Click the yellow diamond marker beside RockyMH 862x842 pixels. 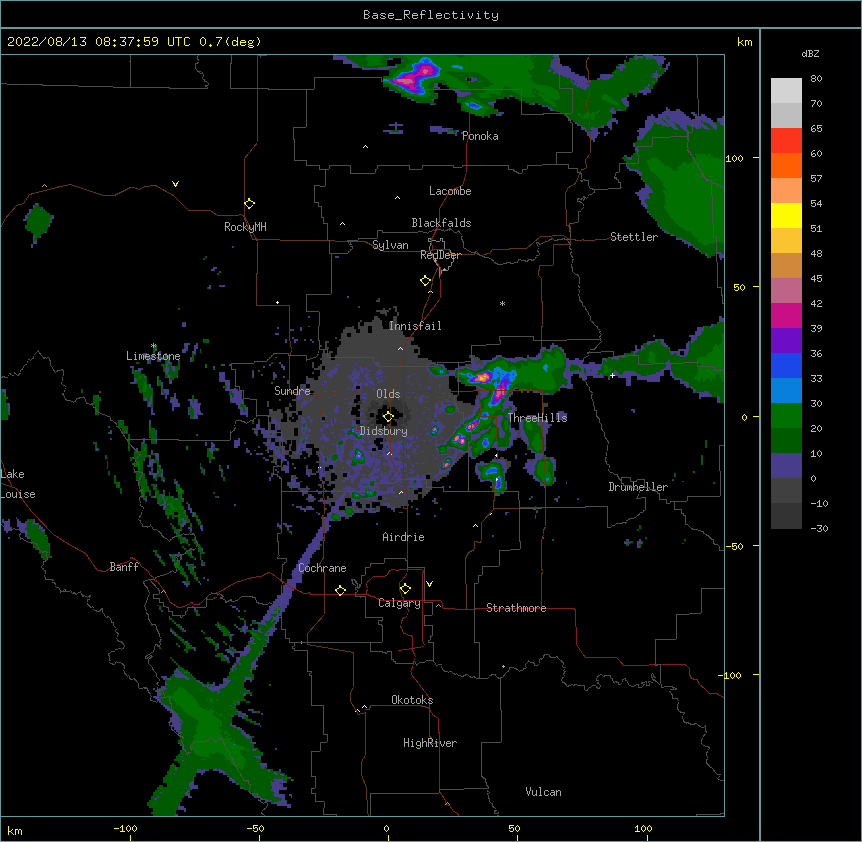249,204
